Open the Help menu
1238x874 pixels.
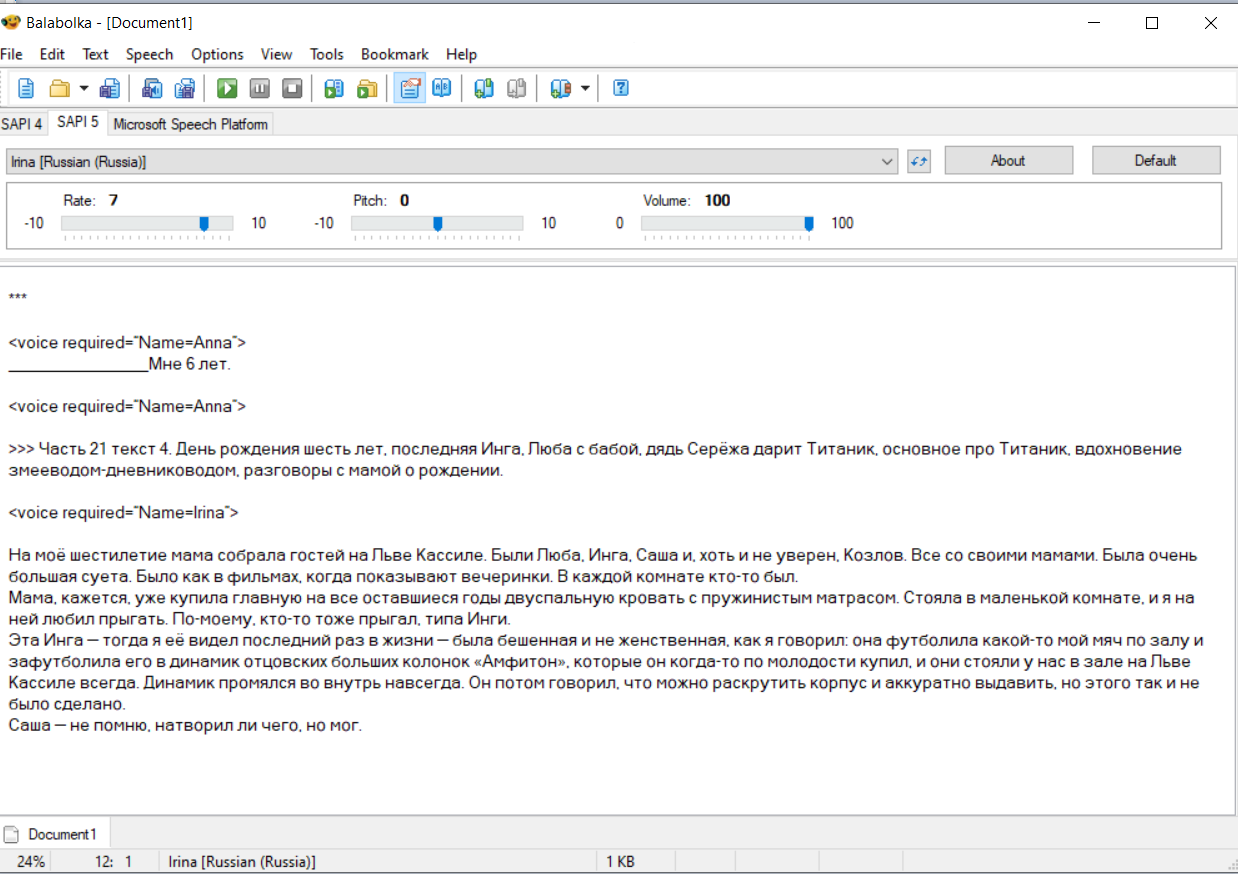(x=462, y=54)
